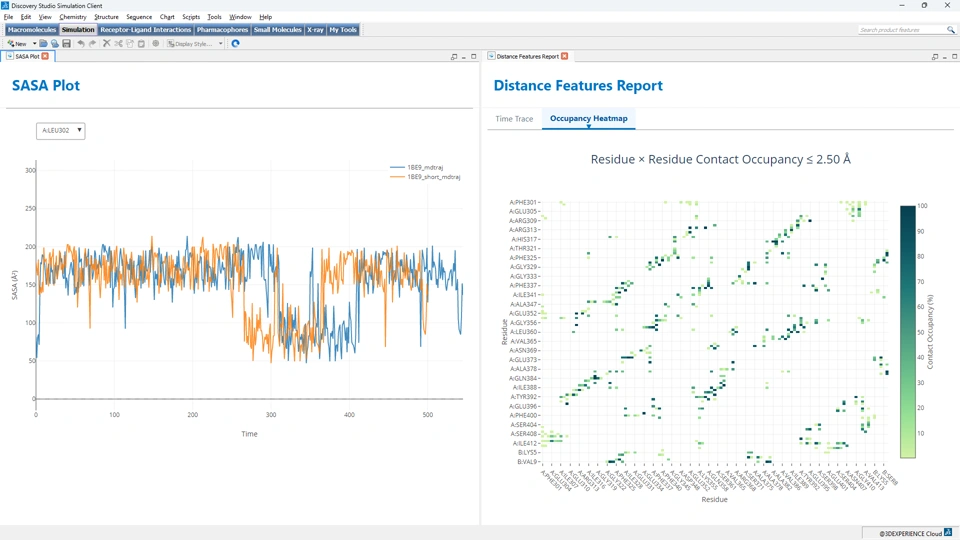Open the Pharmacophores toolset
Viewport: 960px width, 540px height.
click(222, 30)
